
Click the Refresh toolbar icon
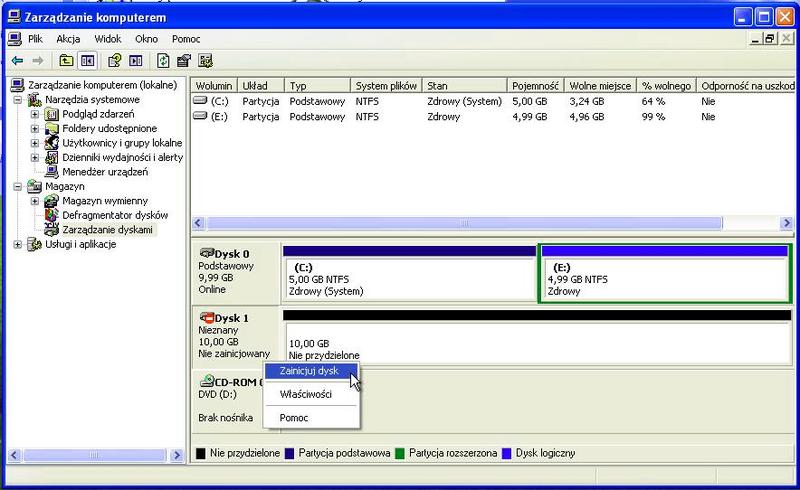pyautogui.click(x=163, y=61)
